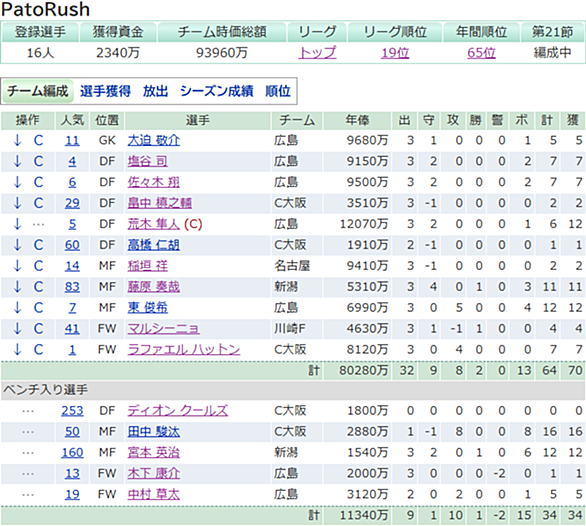This screenshot has width=586, height=526.
Task: Click down arrow in 藤原 奏哉 row
Action: pos(17,287)
